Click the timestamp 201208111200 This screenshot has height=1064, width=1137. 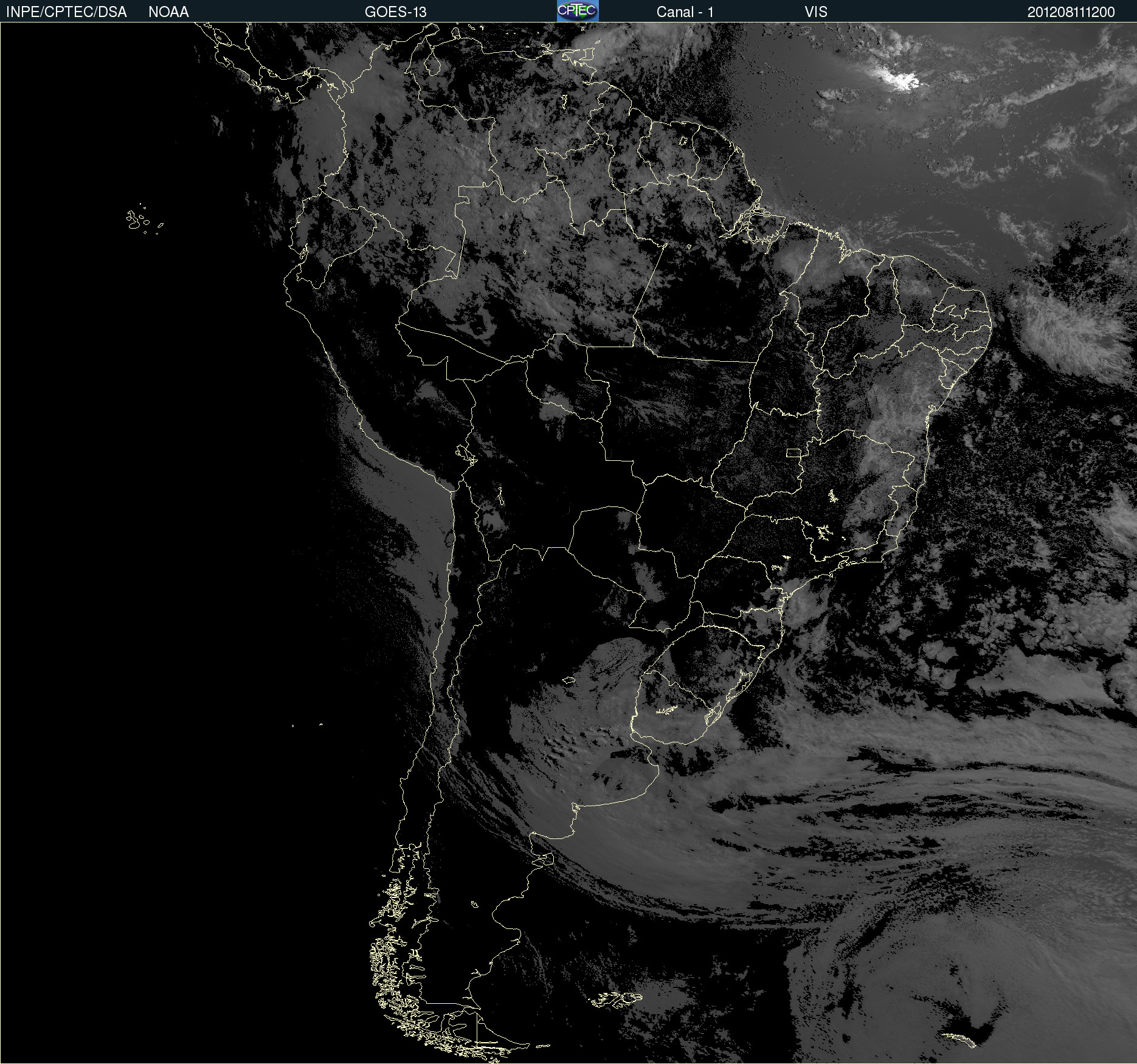(x=1071, y=12)
